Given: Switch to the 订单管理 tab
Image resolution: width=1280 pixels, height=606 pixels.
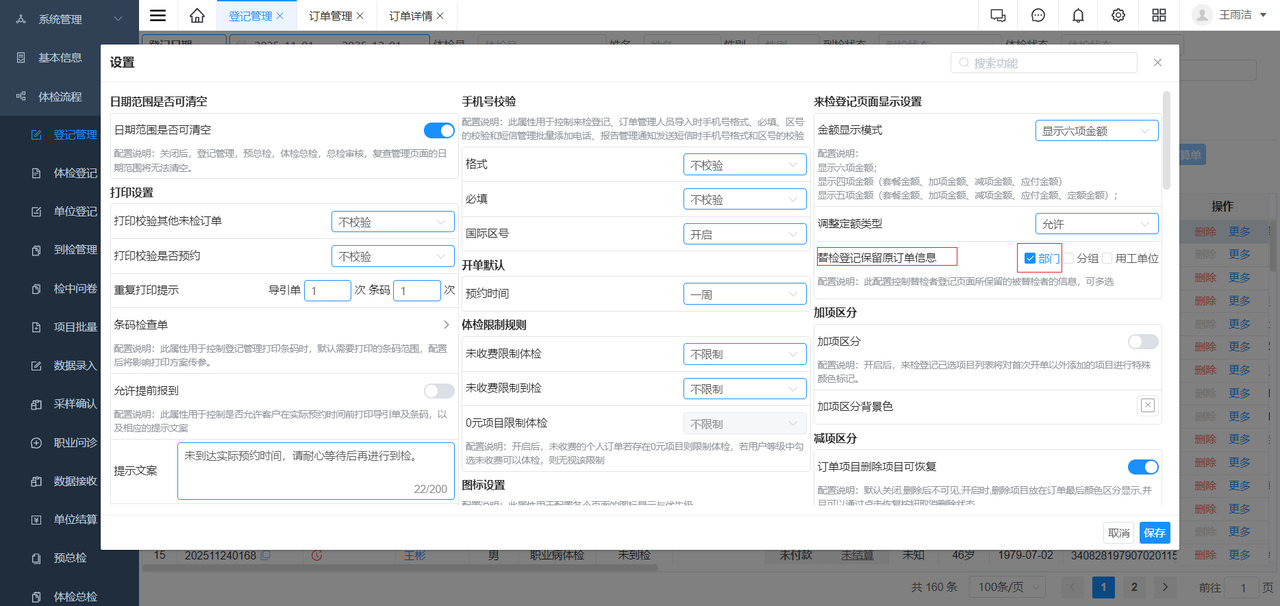Looking at the screenshot, I should coord(329,16).
